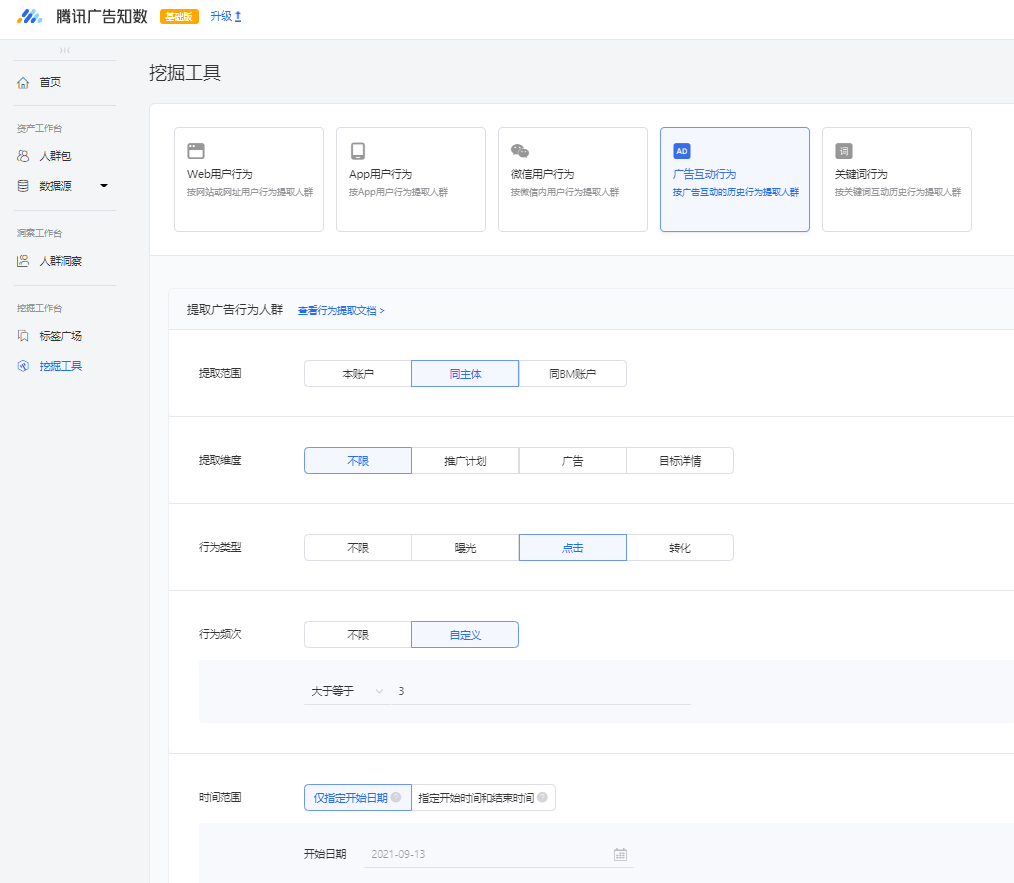Select the App用户行为 card
This screenshot has height=883, width=1014.
[x=411, y=179]
